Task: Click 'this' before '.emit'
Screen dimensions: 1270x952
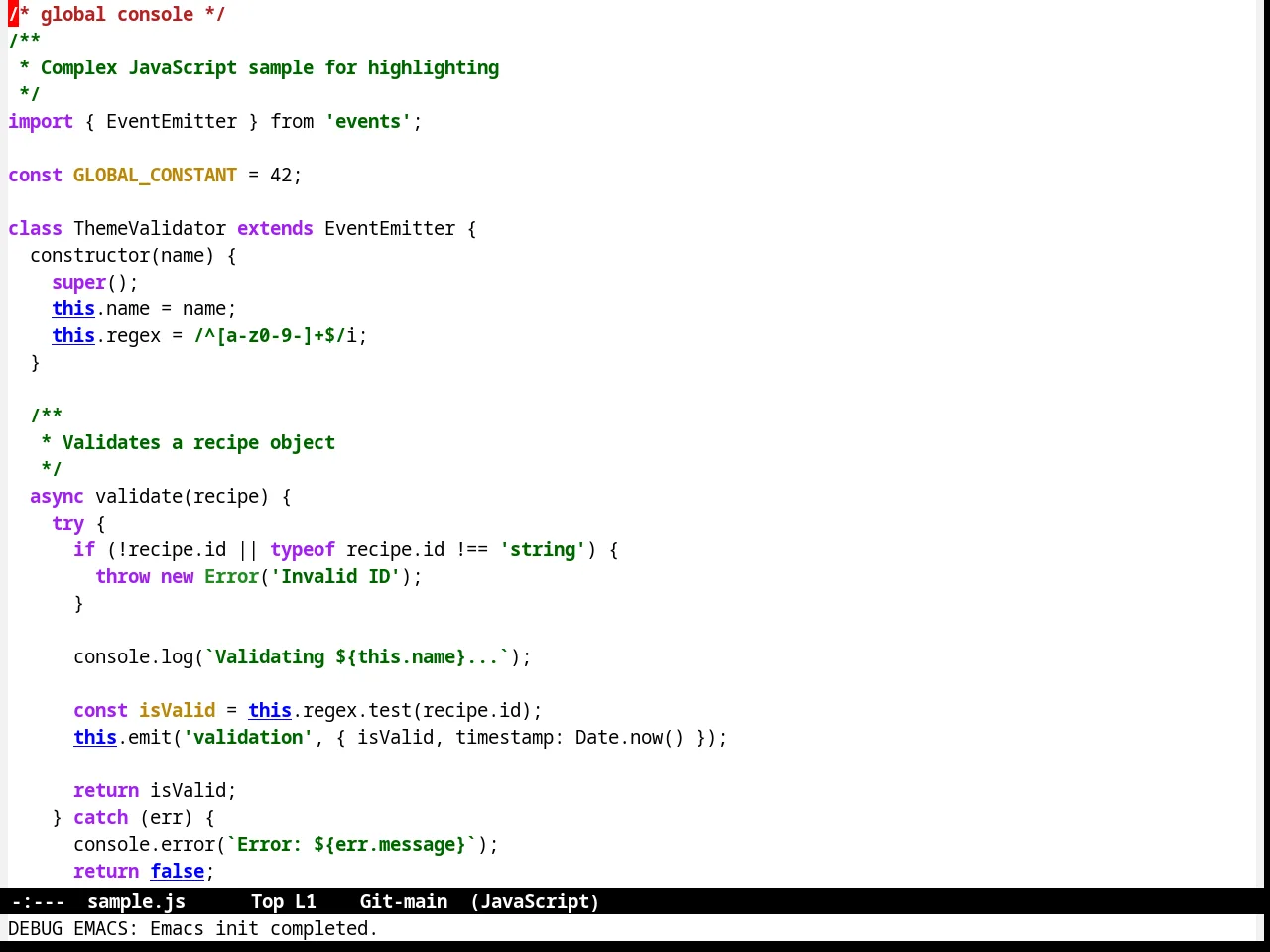Action: click(x=95, y=737)
